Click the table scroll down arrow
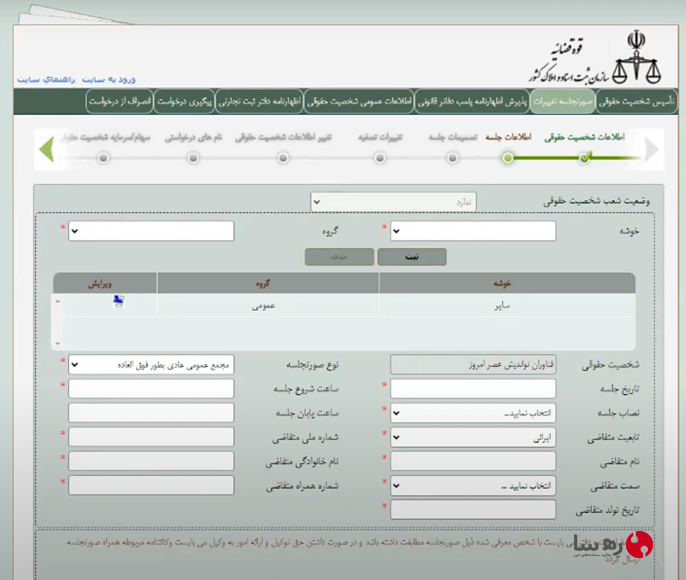 (x=58, y=344)
